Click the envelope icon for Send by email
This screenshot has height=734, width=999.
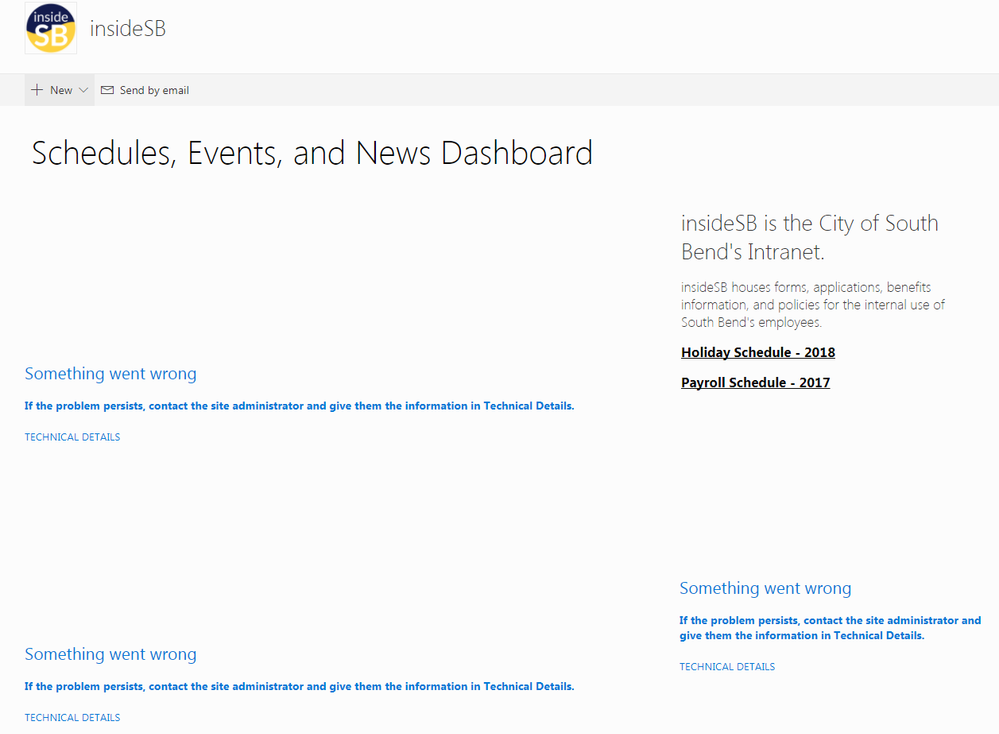pos(107,90)
